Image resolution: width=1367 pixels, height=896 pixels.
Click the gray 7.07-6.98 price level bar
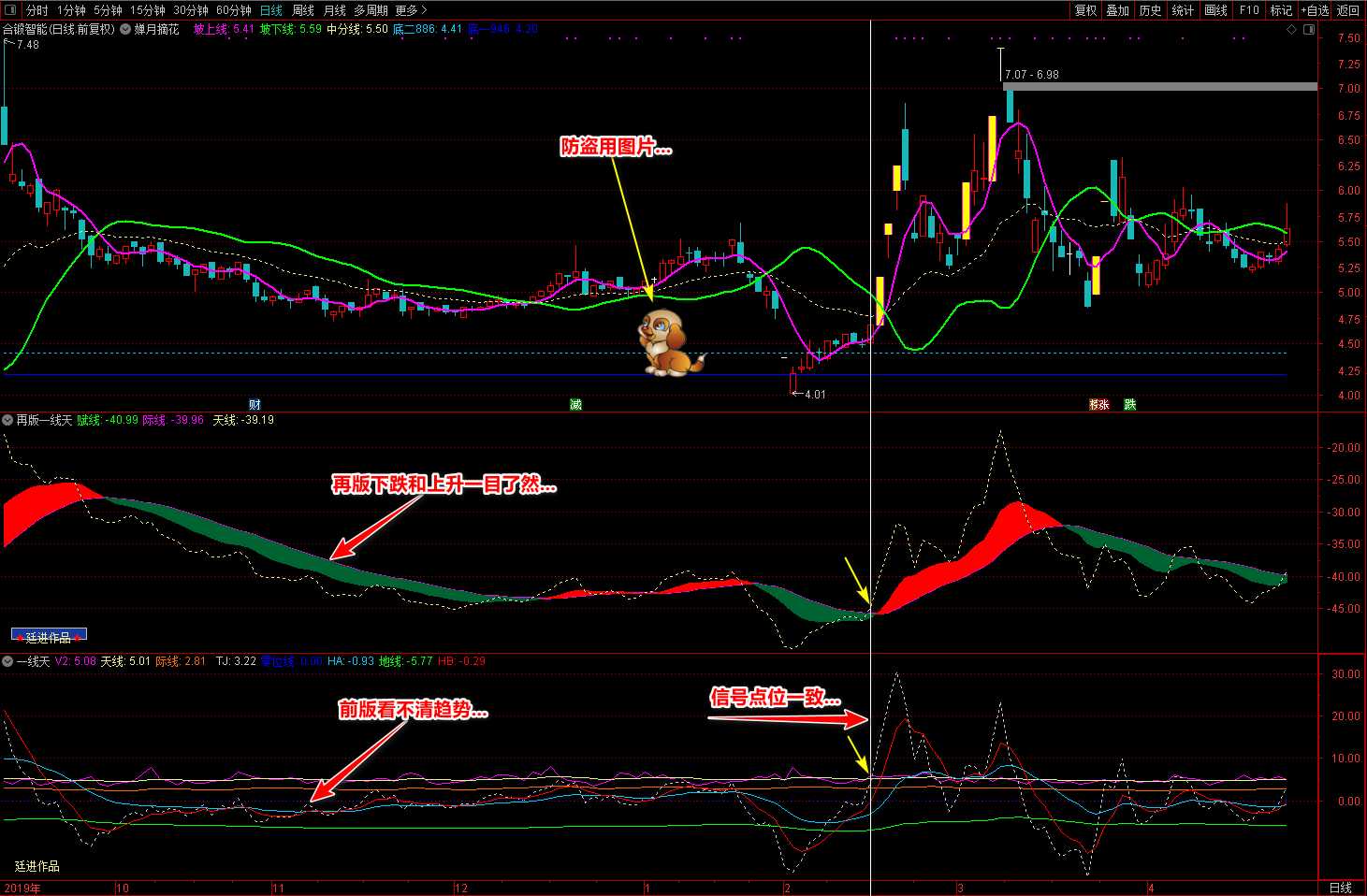(x=1159, y=87)
